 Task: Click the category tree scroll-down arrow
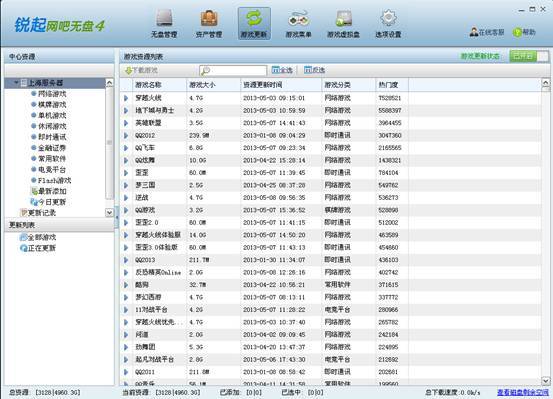pyautogui.click(x=109, y=213)
